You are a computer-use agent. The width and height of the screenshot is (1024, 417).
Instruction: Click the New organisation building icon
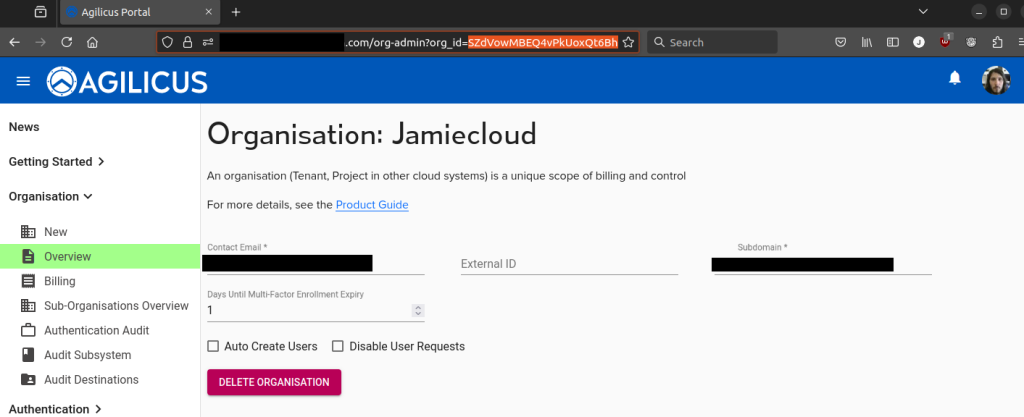point(28,232)
